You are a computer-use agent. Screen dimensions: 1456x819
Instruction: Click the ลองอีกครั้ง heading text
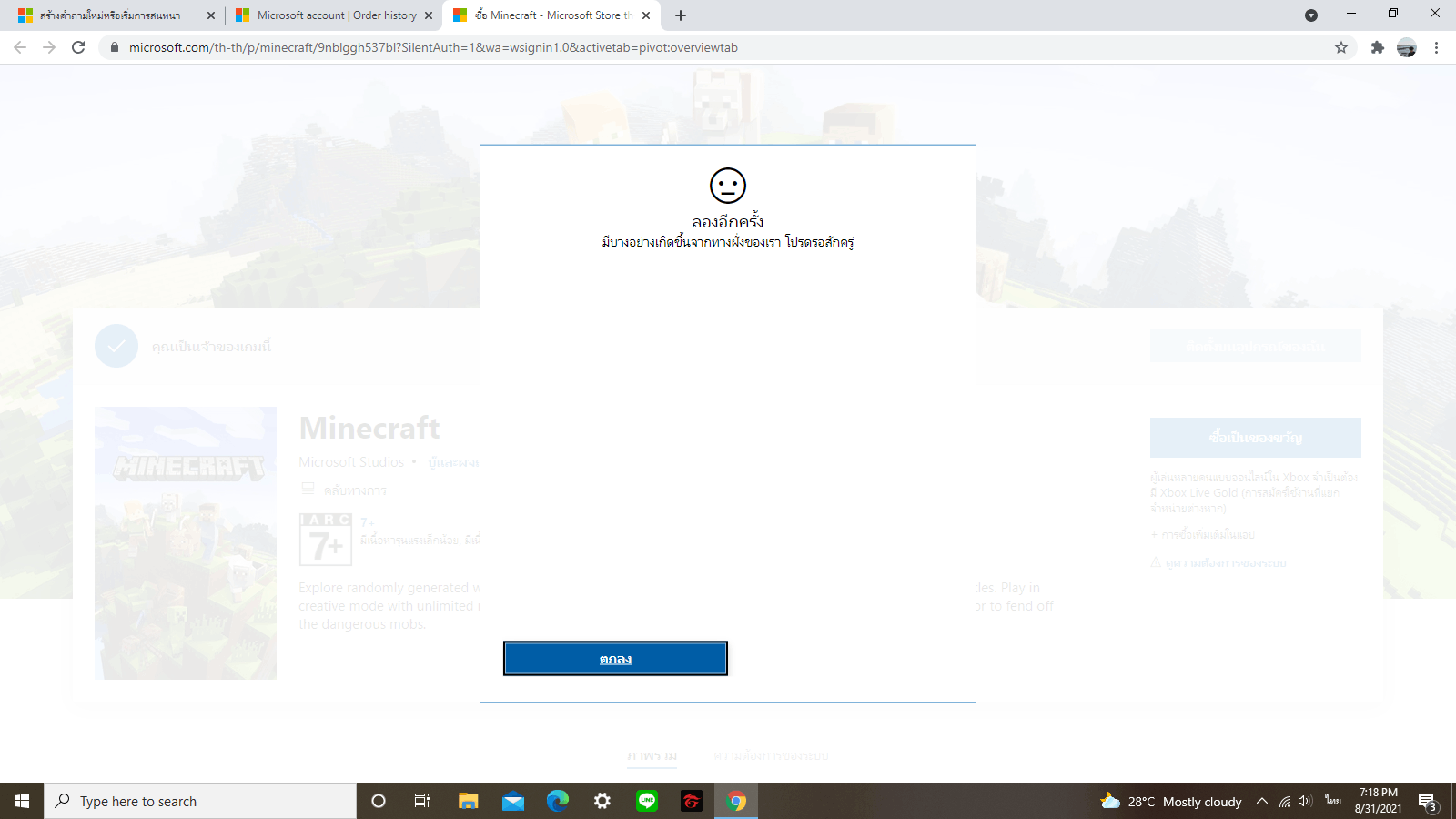(x=728, y=221)
